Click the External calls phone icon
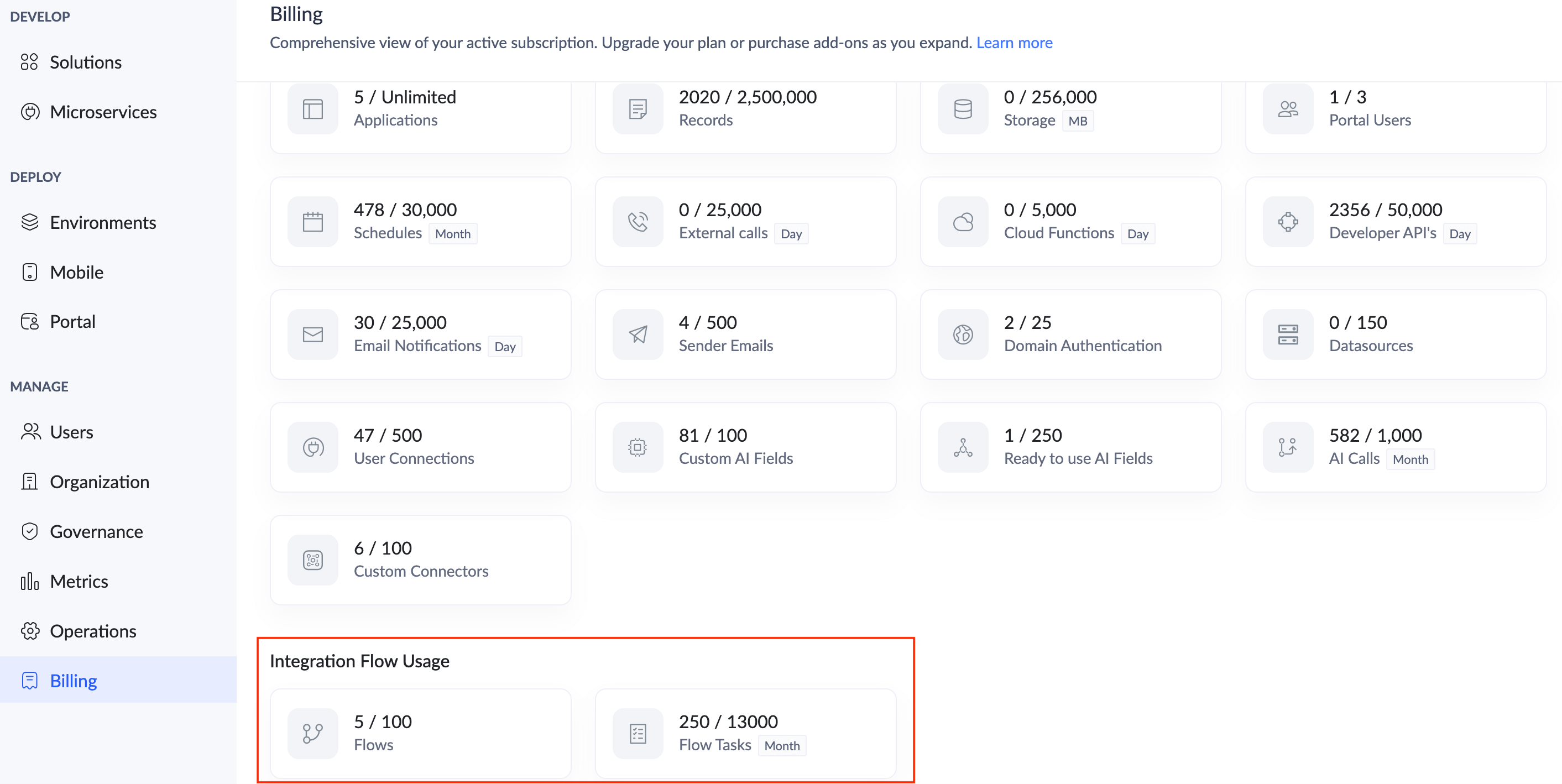1562x784 pixels. tap(638, 222)
